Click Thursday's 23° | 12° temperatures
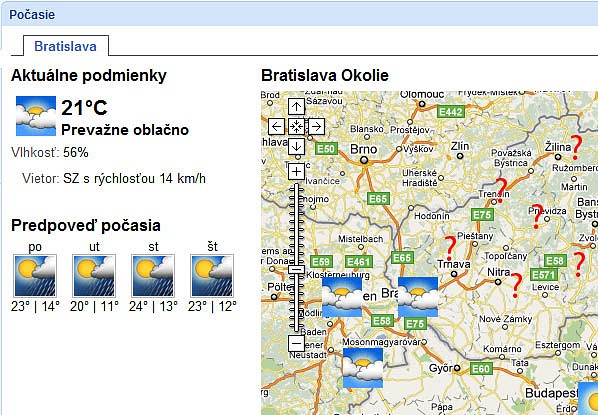Viewport: 598px width, 415px height. click(x=212, y=306)
